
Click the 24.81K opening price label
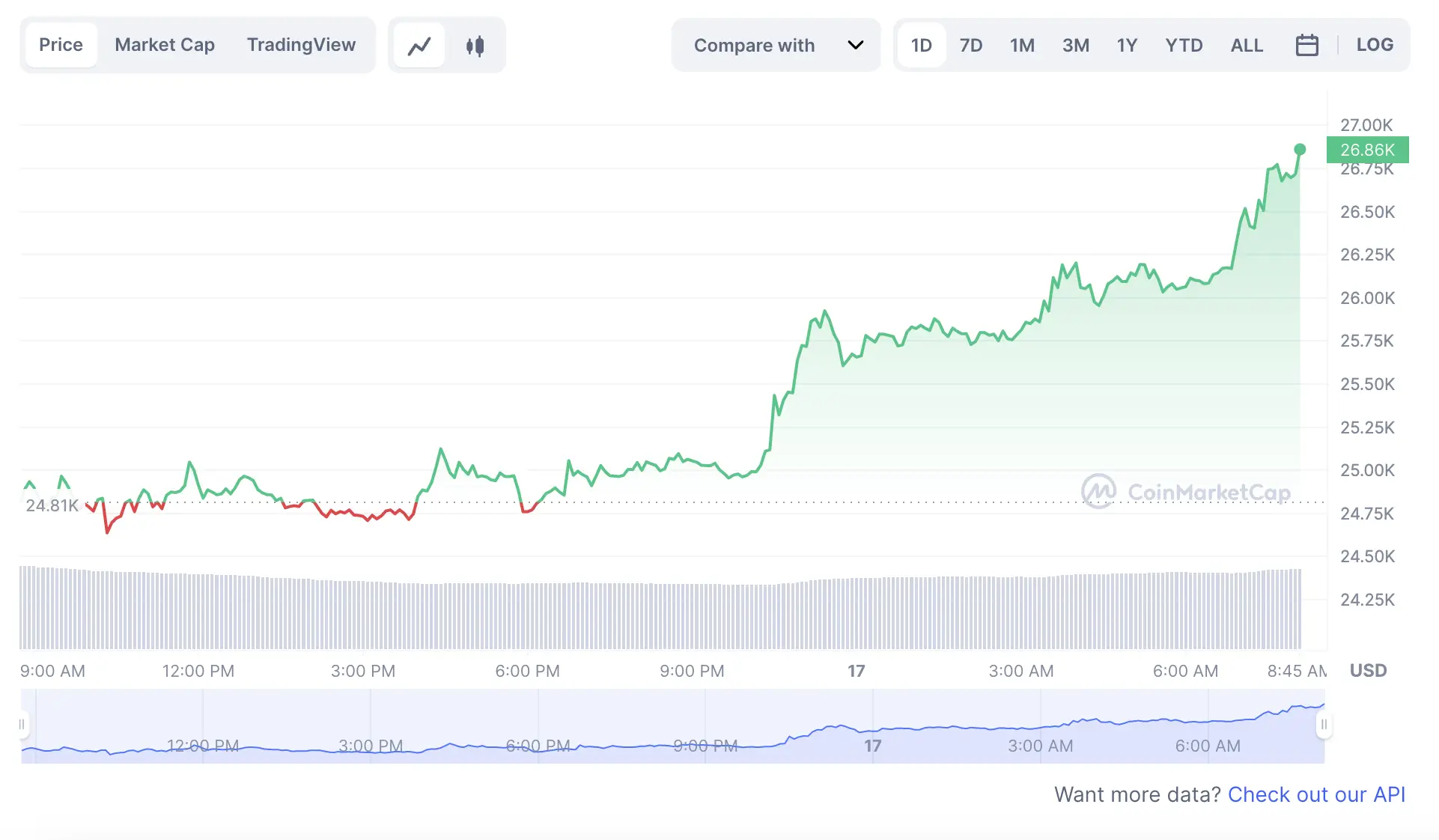[52, 505]
